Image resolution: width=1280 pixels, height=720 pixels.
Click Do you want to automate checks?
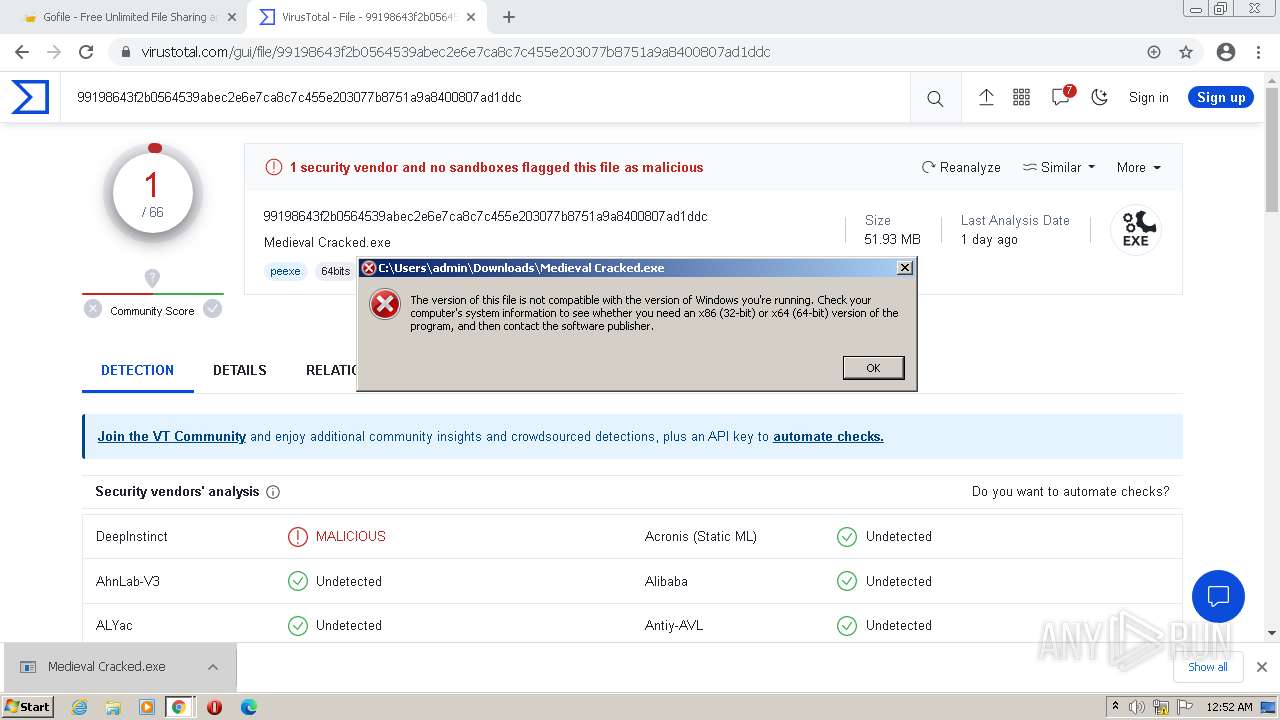pos(1070,491)
